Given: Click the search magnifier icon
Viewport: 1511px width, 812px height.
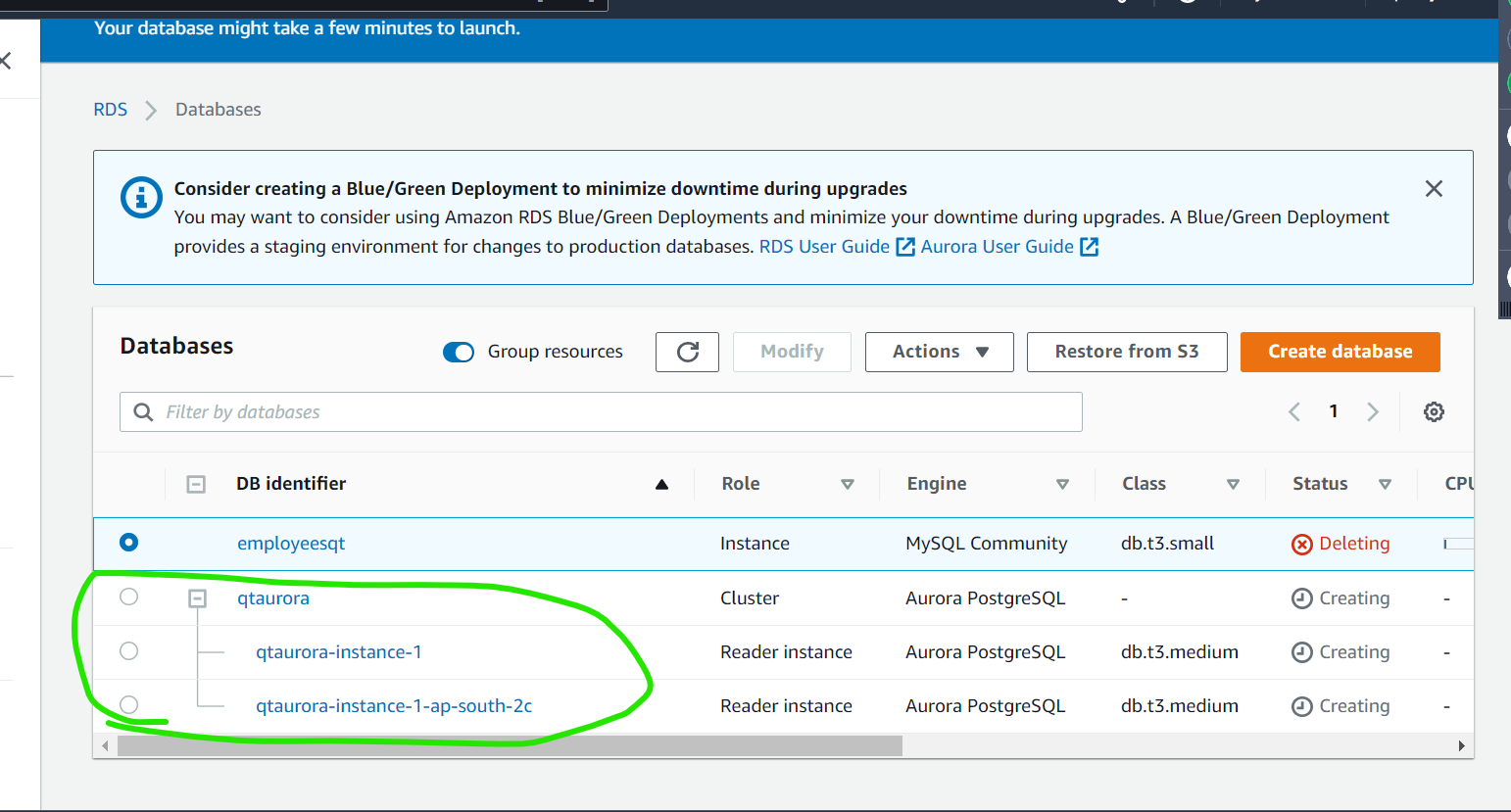Looking at the screenshot, I should [x=143, y=411].
